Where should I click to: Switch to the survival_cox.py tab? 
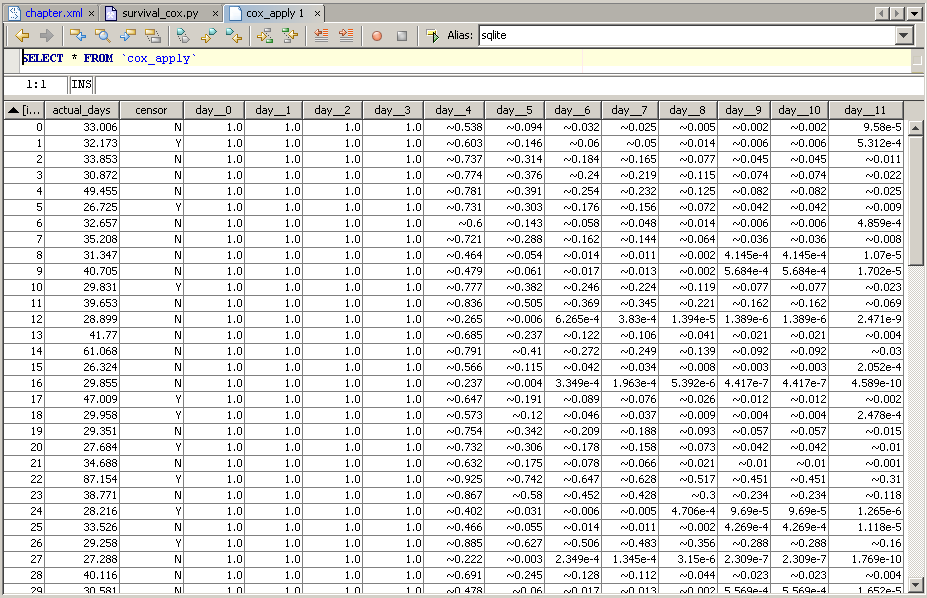(x=160, y=13)
